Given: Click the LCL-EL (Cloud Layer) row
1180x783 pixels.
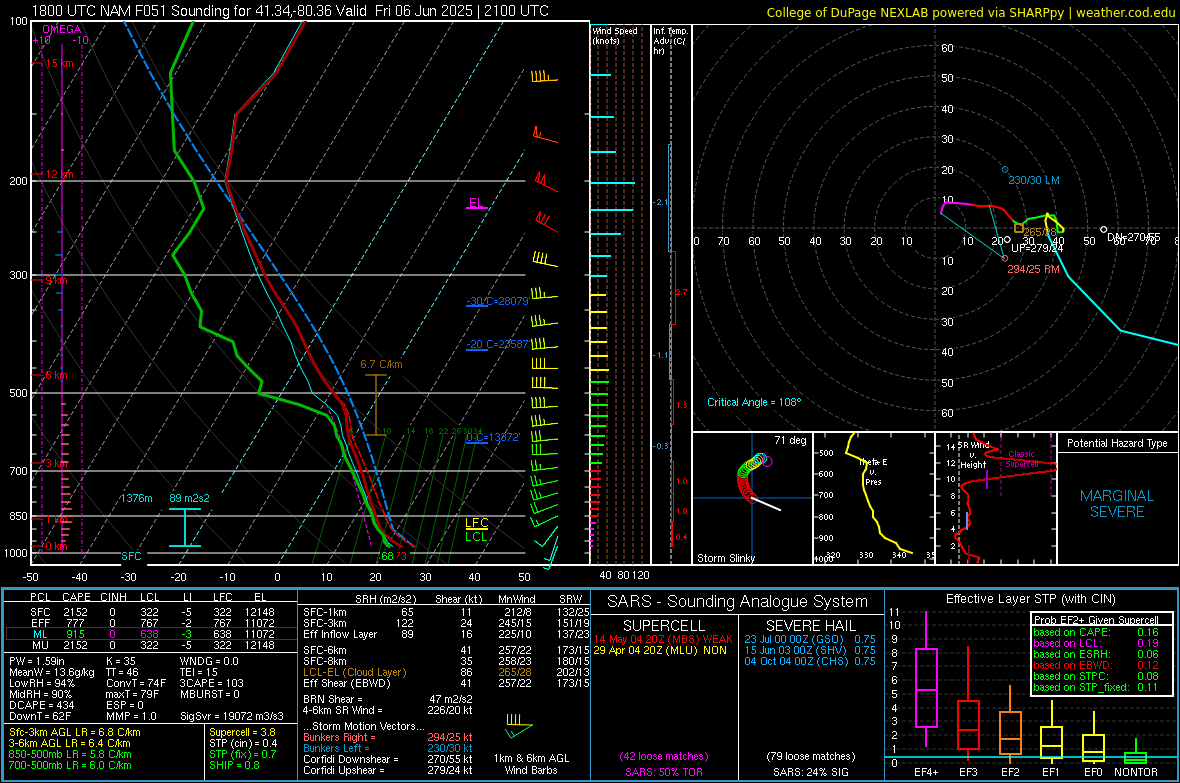Looking at the screenshot, I should click(446, 672).
